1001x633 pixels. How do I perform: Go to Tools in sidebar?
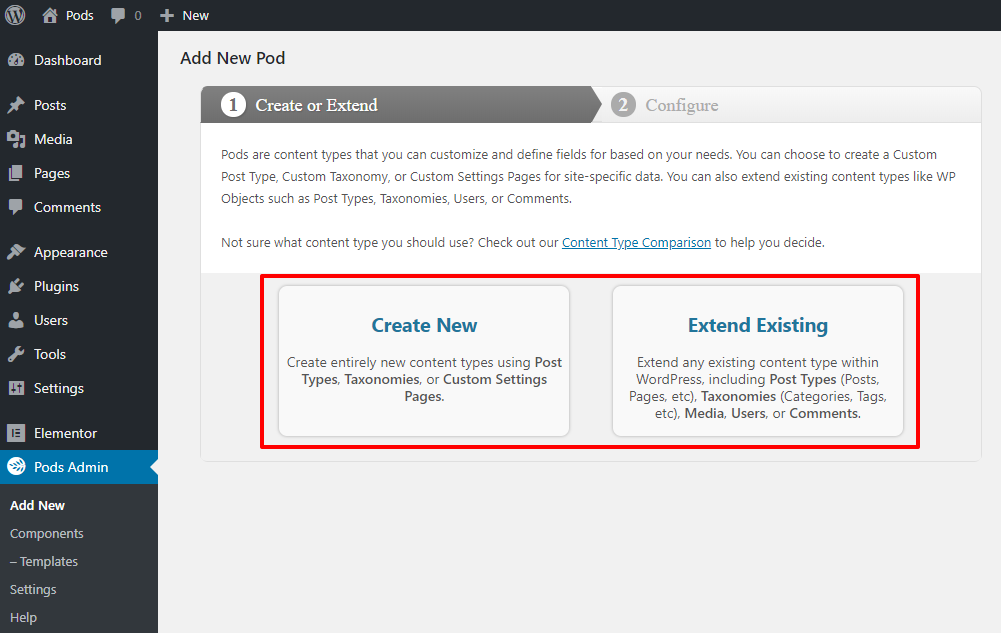coord(50,354)
